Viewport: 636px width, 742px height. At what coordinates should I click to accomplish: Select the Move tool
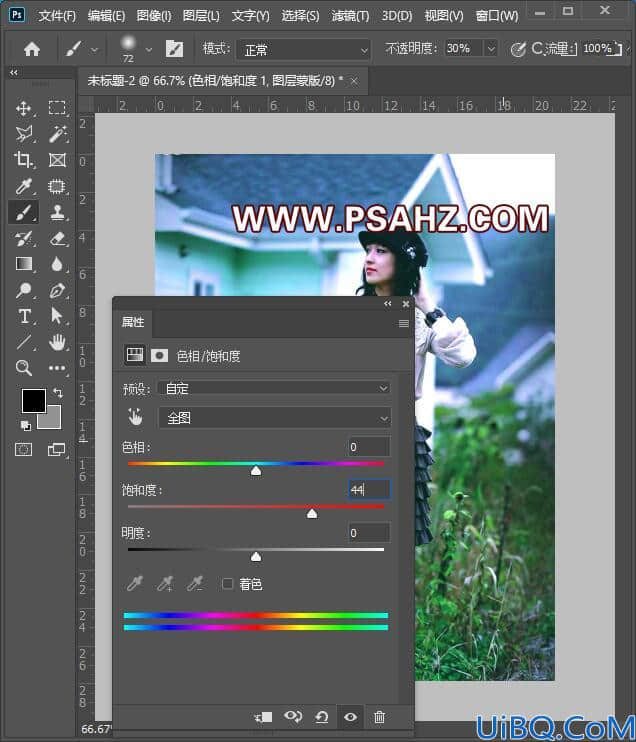pyautogui.click(x=24, y=108)
